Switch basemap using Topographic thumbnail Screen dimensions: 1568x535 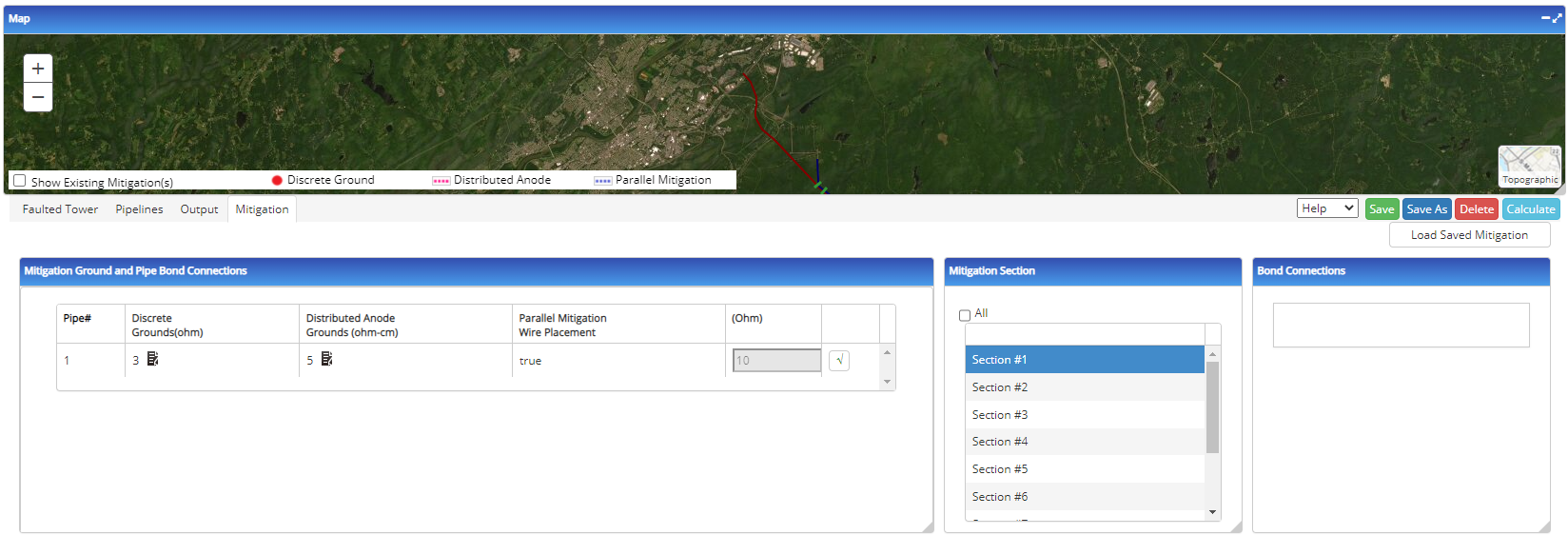click(1529, 166)
